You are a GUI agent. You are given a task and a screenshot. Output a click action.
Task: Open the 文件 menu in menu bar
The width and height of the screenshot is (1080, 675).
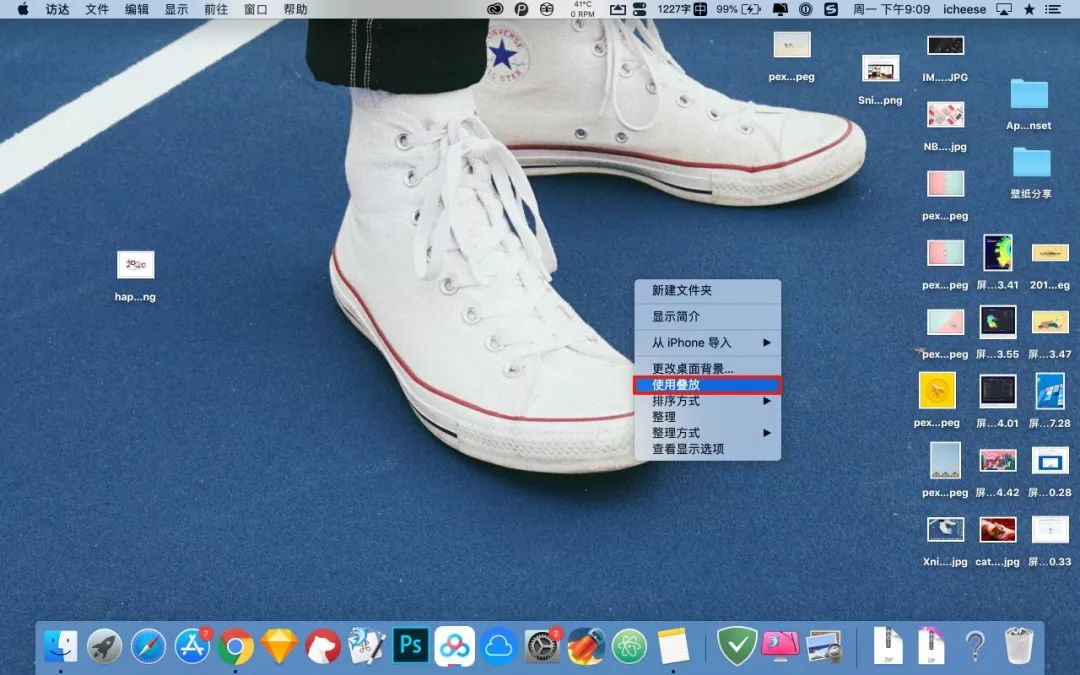(97, 9)
